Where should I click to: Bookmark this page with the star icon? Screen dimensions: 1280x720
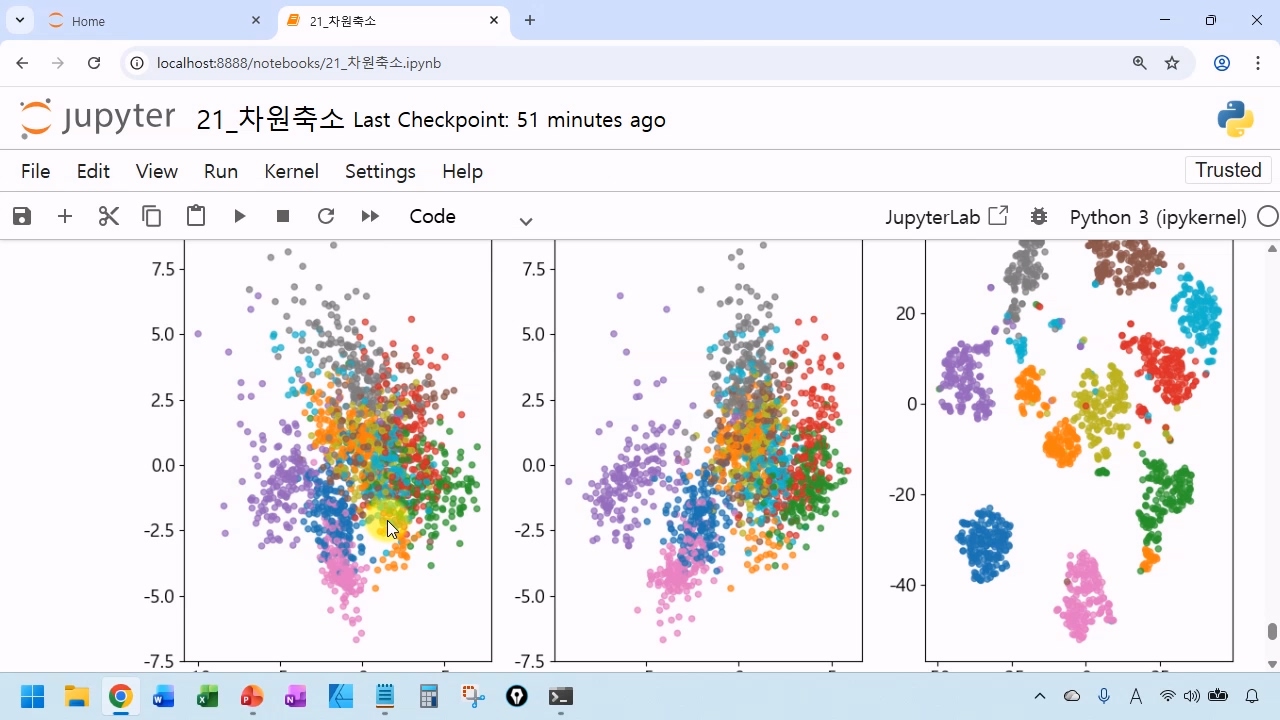pyautogui.click(x=1172, y=63)
